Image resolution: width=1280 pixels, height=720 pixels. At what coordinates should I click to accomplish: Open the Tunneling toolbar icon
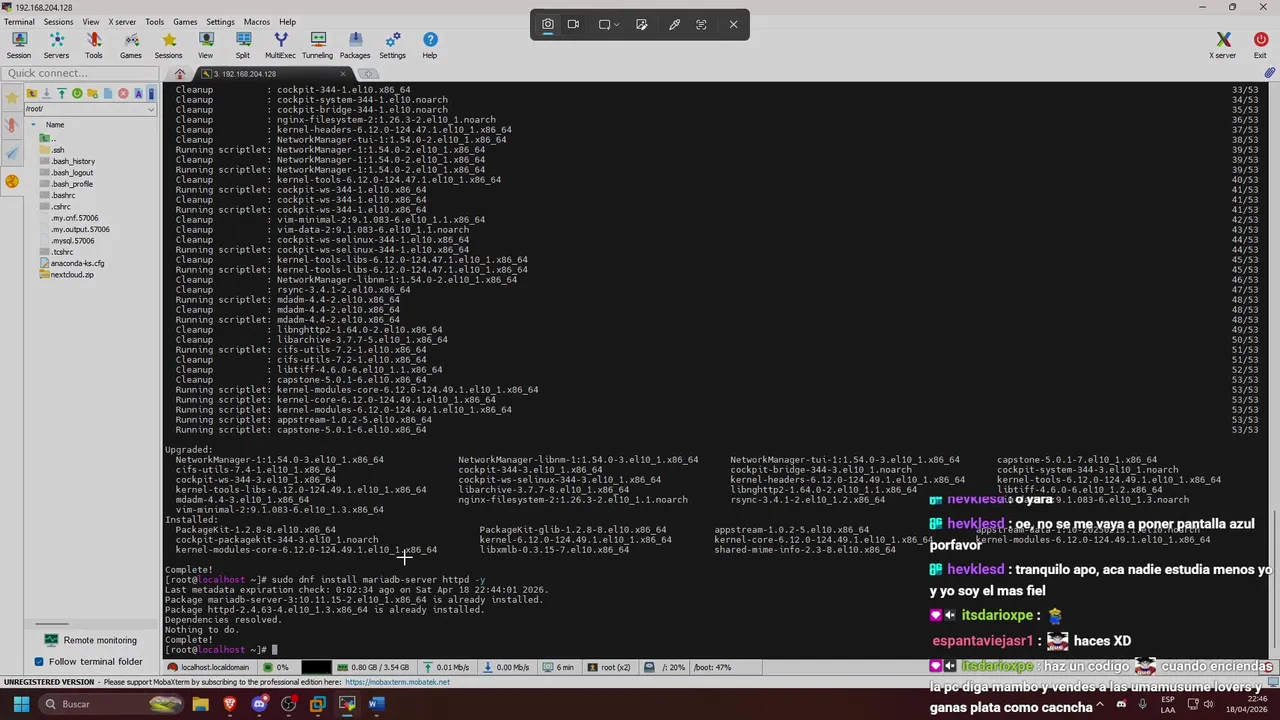coord(317,45)
